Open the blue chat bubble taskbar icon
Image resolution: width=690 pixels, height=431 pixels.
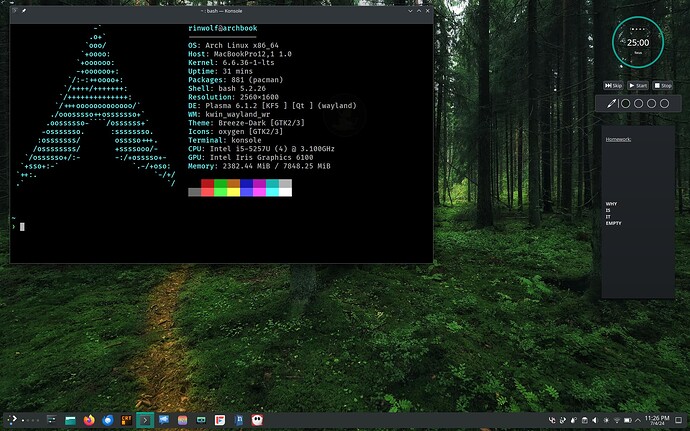coord(164,420)
